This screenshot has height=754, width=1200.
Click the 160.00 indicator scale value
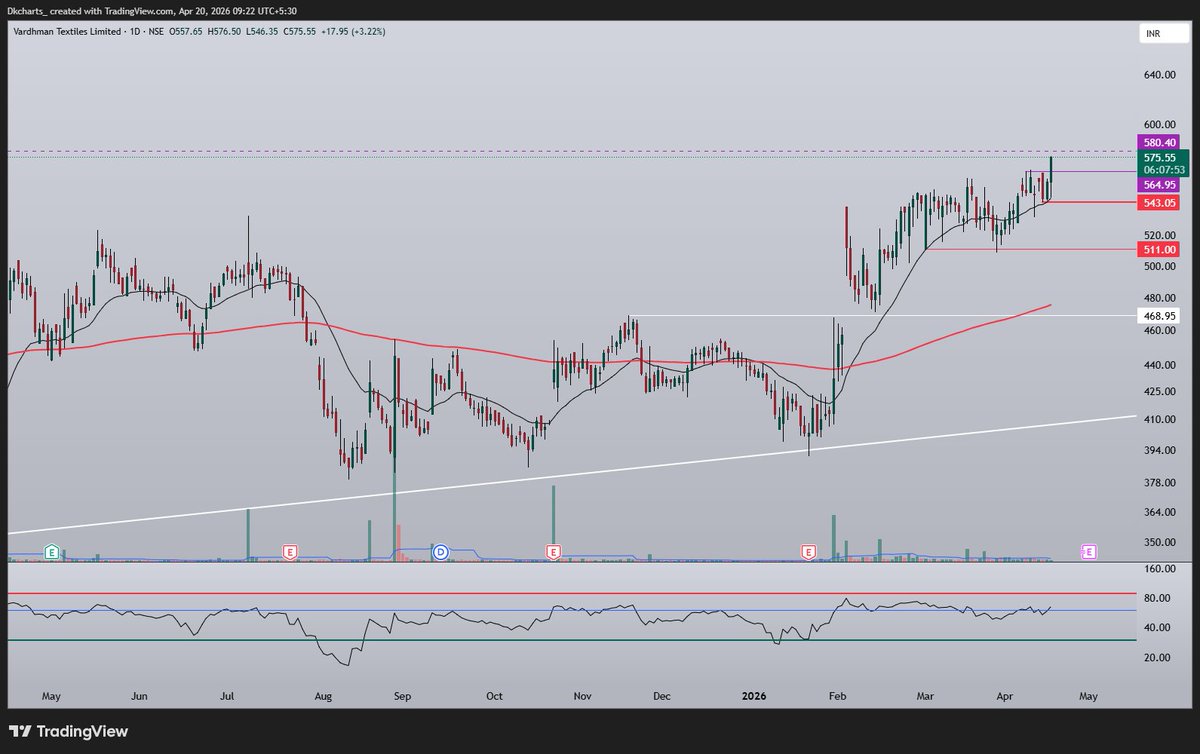pos(1158,569)
